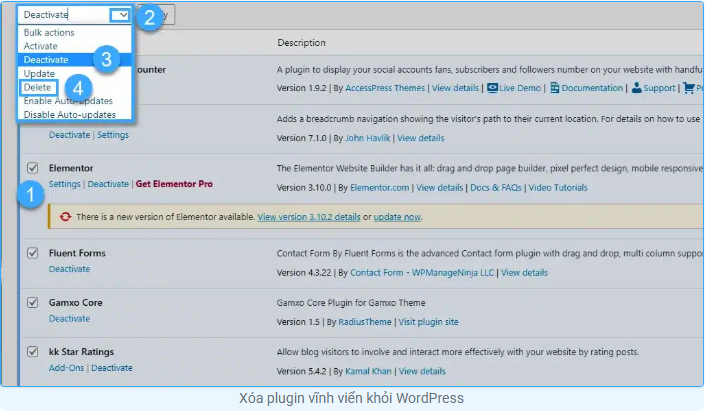Open John Havlik author link

(367, 138)
